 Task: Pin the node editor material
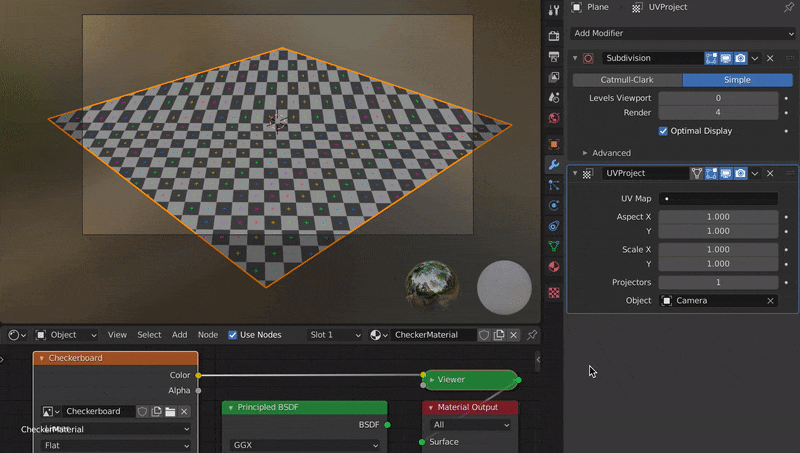(x=532, y=335)
